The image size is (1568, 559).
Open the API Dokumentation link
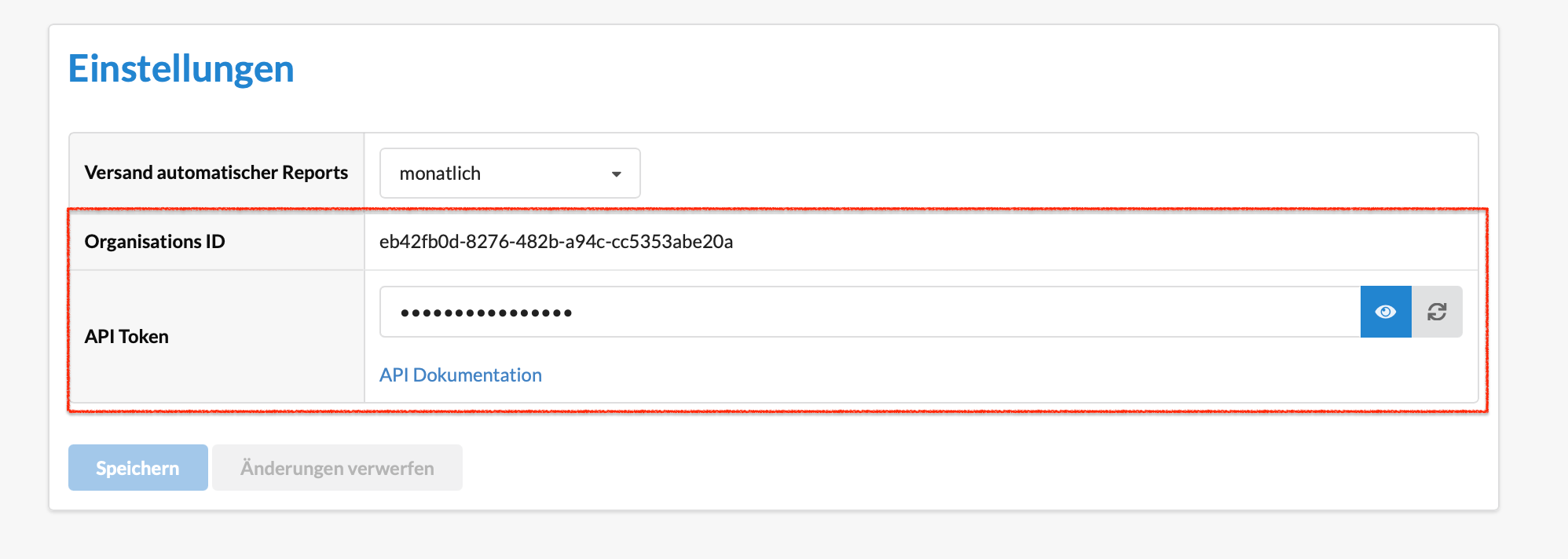point(460,375)
